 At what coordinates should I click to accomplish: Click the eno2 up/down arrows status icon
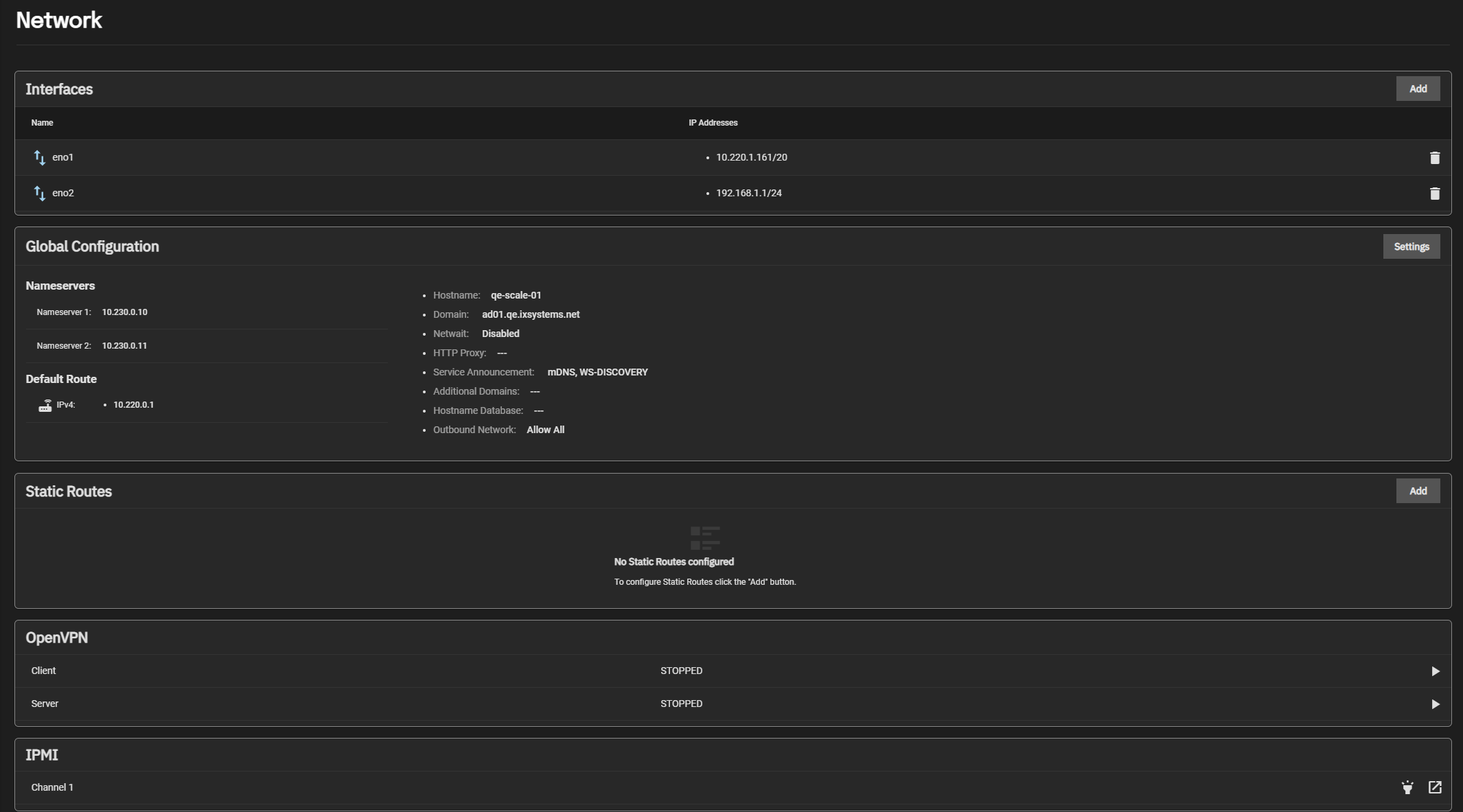(40, 194)
